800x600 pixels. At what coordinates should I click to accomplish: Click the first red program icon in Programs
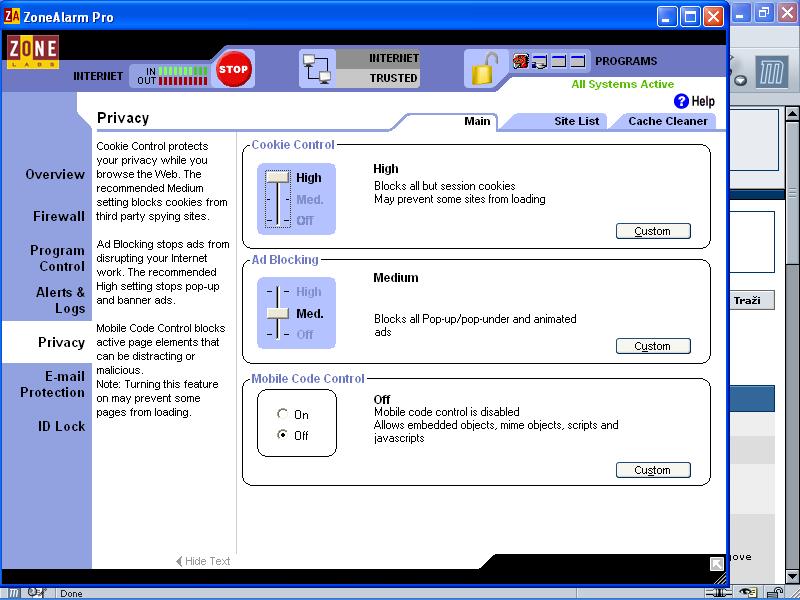coord(520,62)
